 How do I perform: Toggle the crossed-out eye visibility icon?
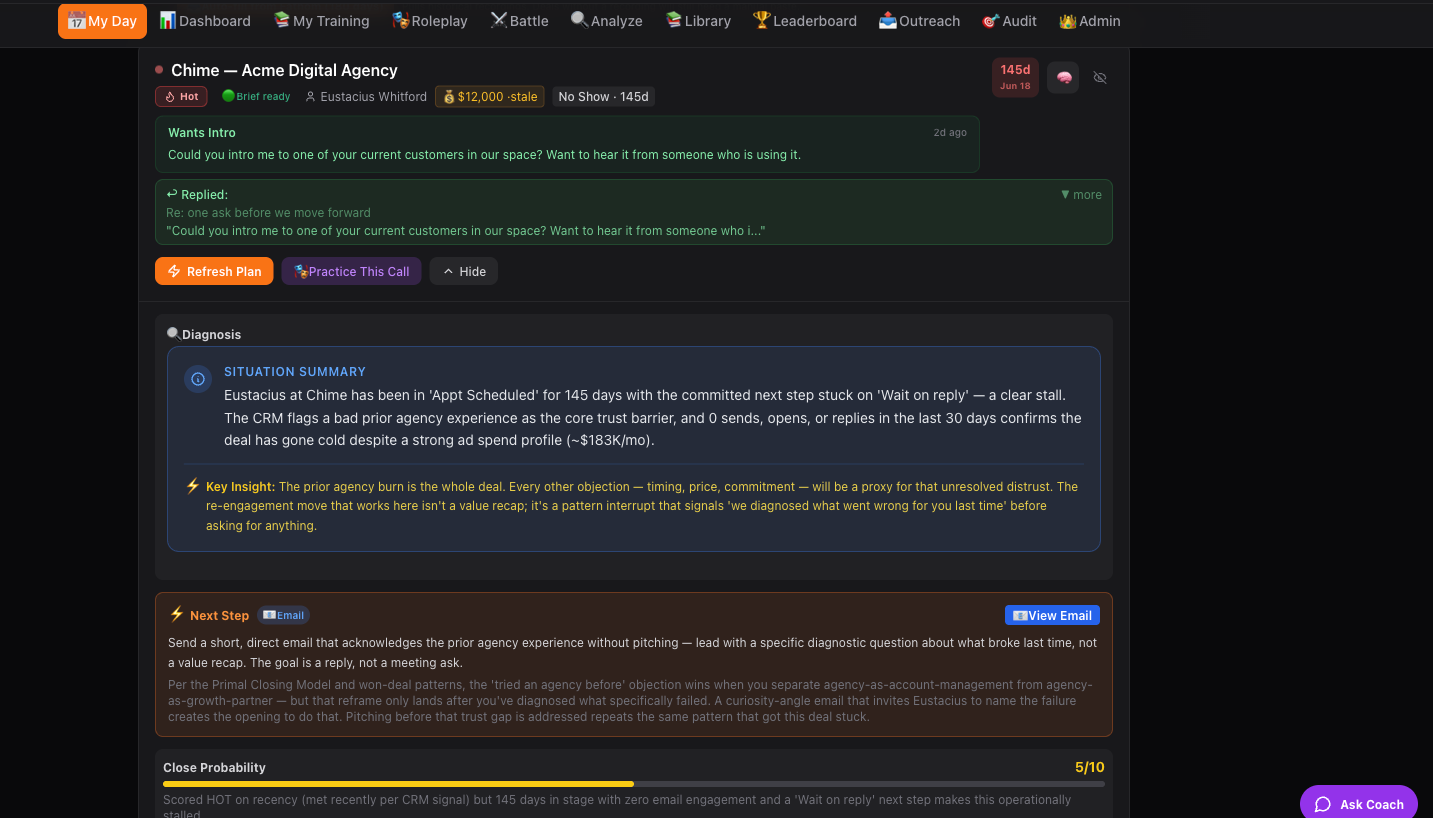1100,78
